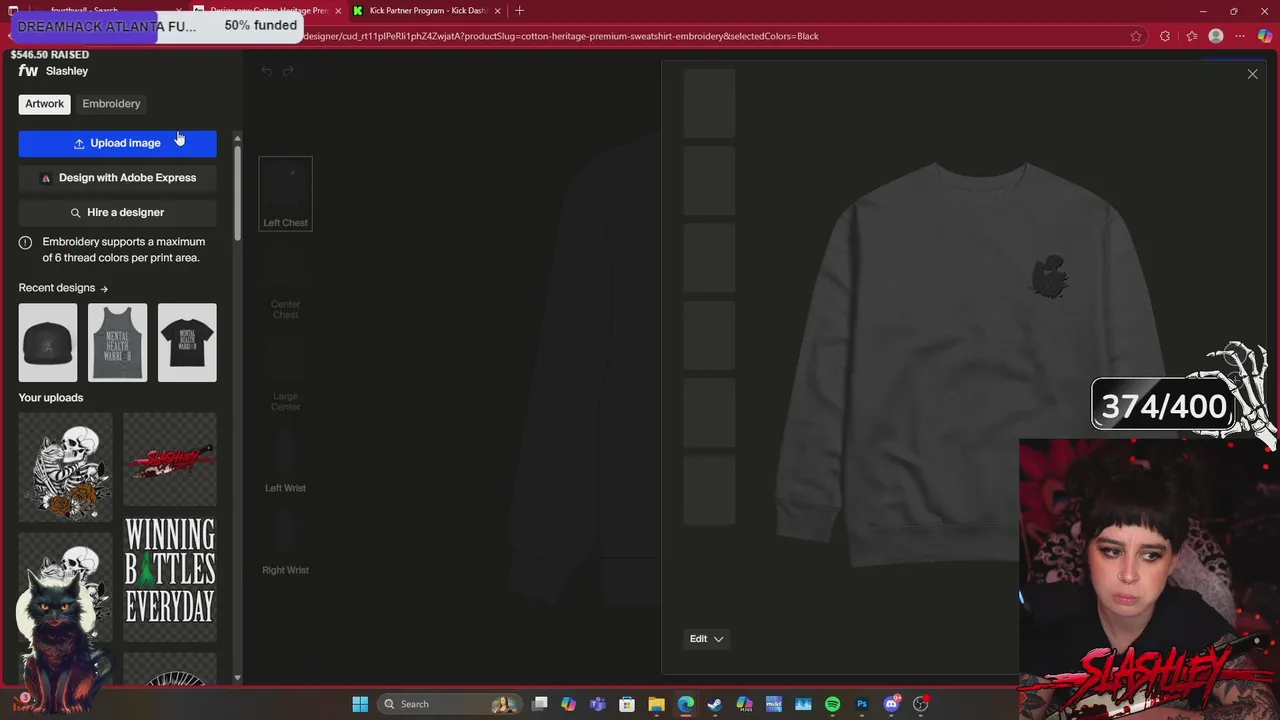This screenshot has width=1280, height=720.
Task: Click the Upload image button
Action: 117,143
